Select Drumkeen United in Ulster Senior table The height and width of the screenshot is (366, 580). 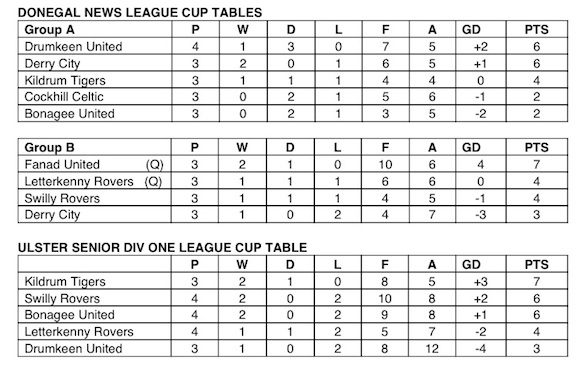click(x=73, y=349)
